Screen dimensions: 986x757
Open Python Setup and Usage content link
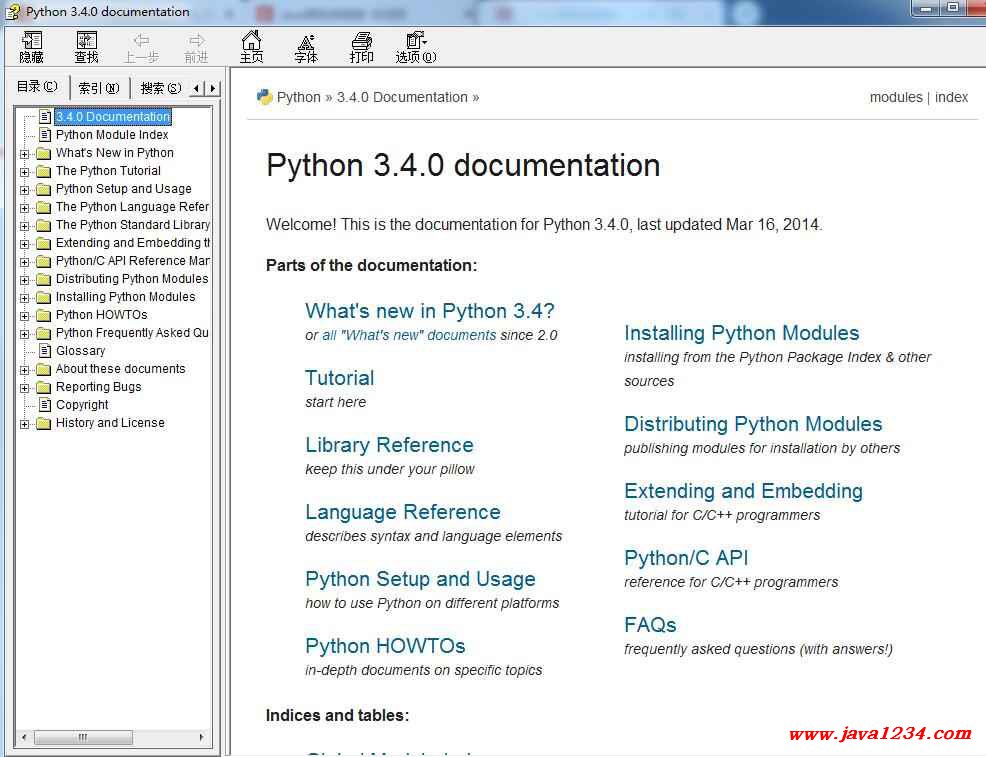[420, 579]
